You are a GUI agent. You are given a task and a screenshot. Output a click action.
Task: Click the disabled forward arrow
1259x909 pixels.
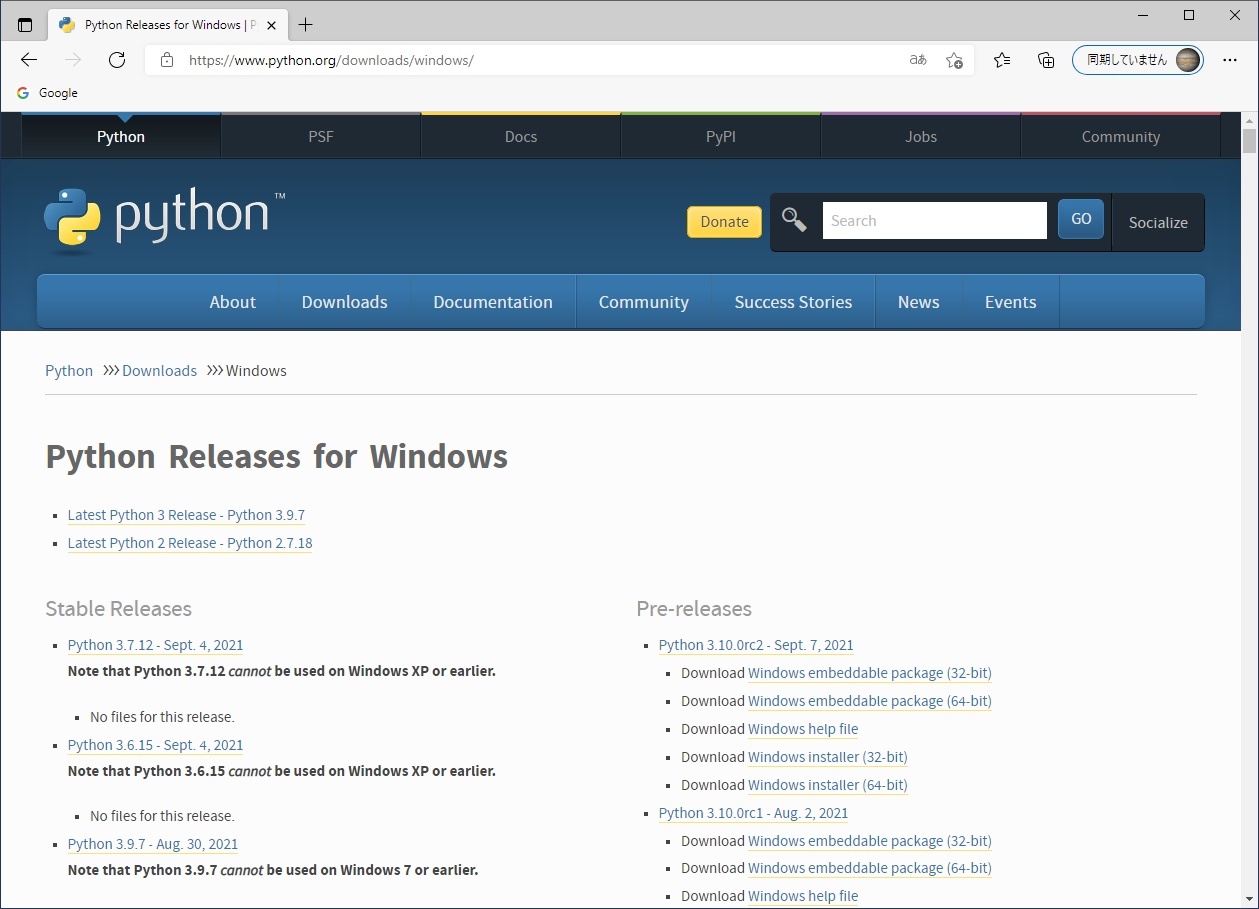[x=73, y=60]
